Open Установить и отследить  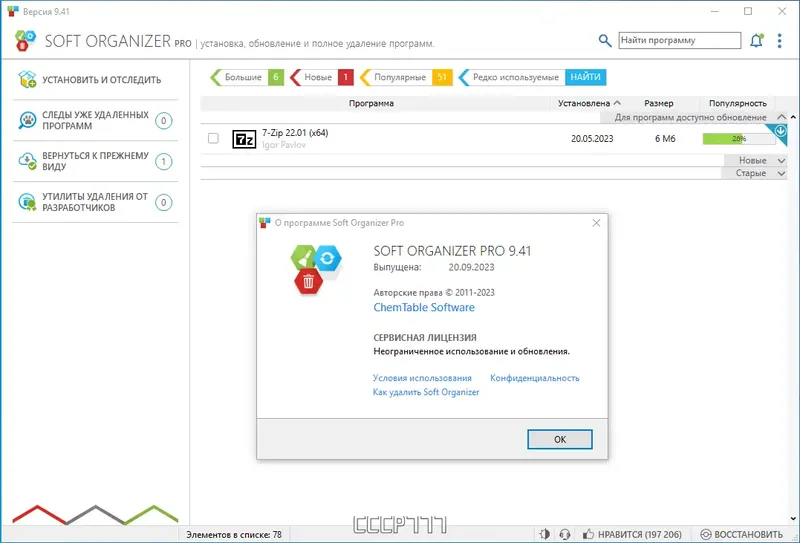tap(95, 80)
